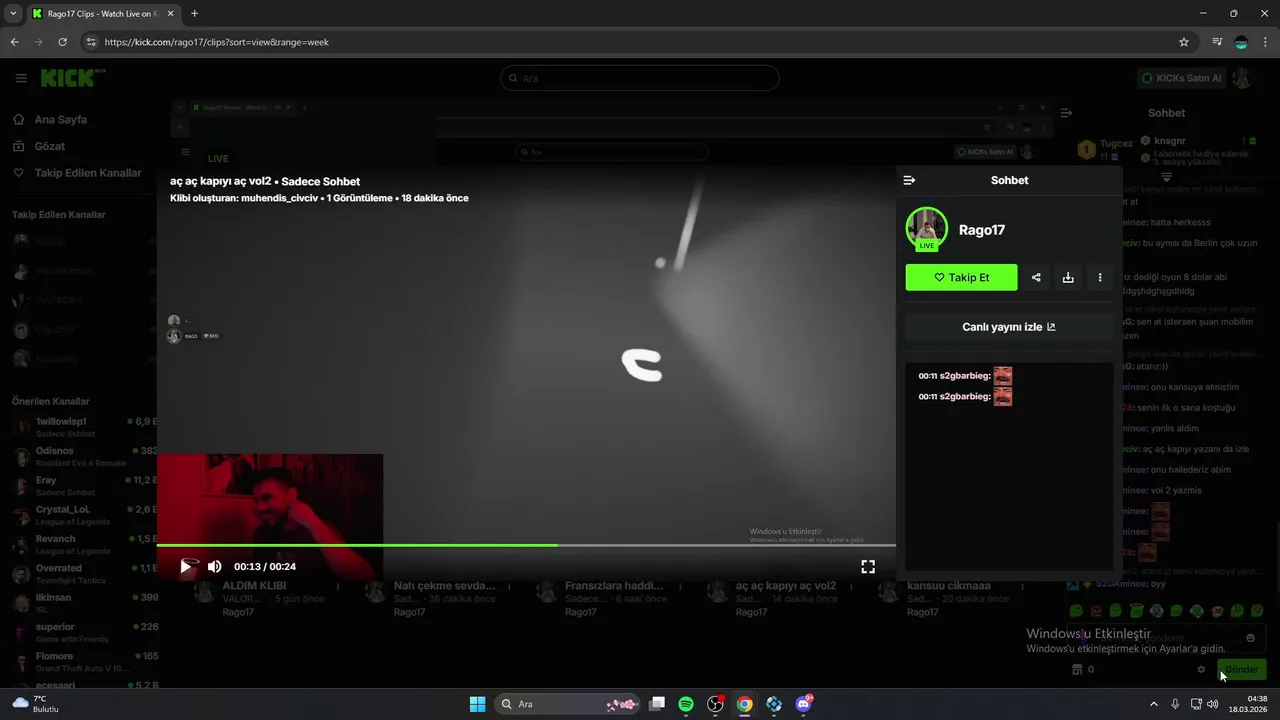The width and height of the screenshot is (1280, 720).
Task: Collapse background chat via Sohbet arrow icon
Action: (x=1066, y=113)
